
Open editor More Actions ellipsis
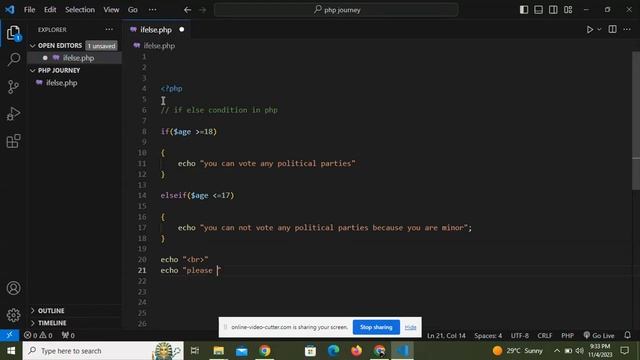click(627, 29)
